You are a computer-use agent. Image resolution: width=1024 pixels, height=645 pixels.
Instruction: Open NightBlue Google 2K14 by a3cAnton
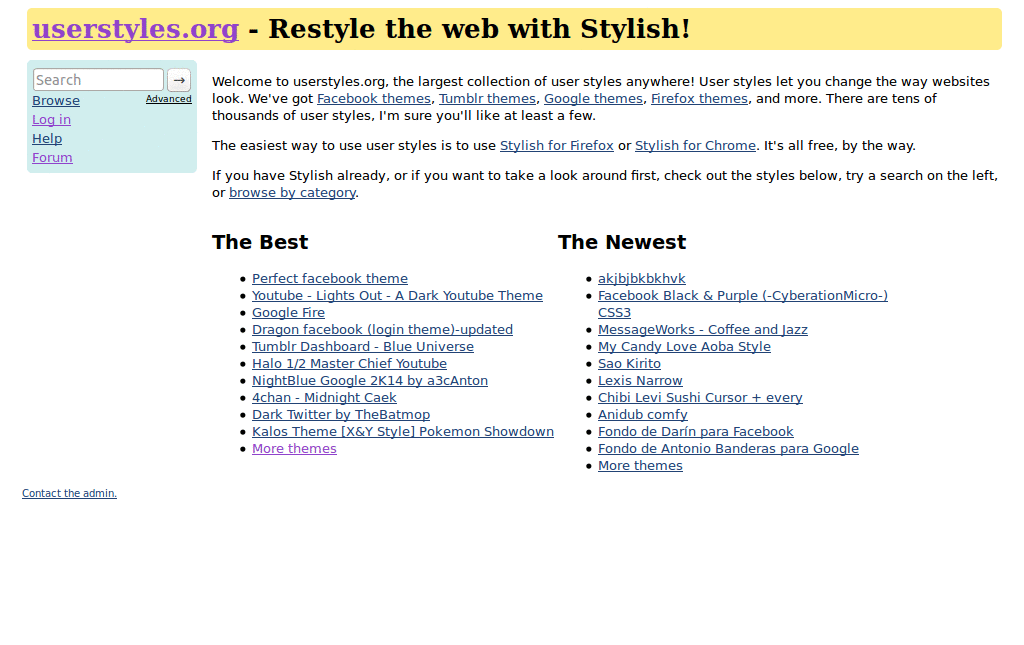(x=370, y=381)
